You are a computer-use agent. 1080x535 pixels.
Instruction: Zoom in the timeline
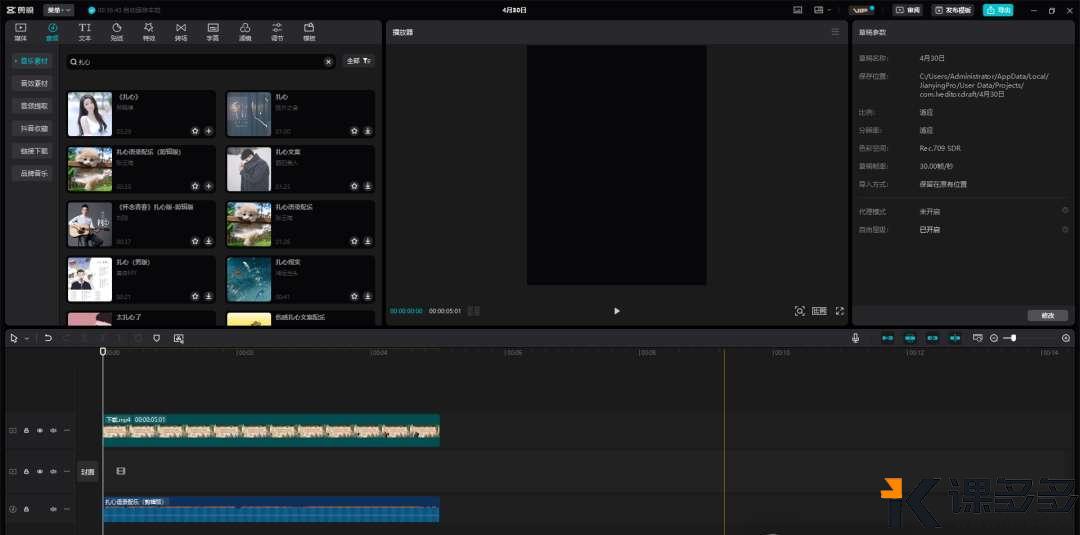pyautogui.click(x=1066, y=338)
